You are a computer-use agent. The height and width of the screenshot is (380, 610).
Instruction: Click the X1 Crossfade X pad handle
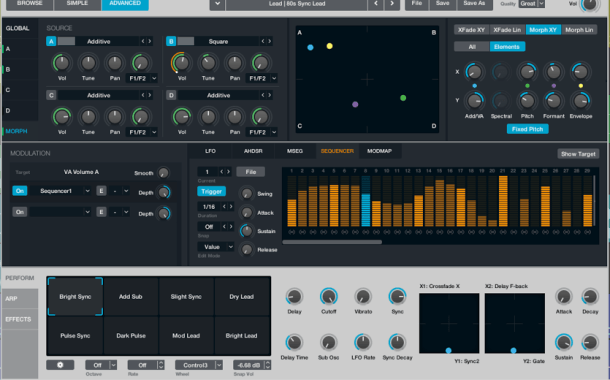pos(449,350)
